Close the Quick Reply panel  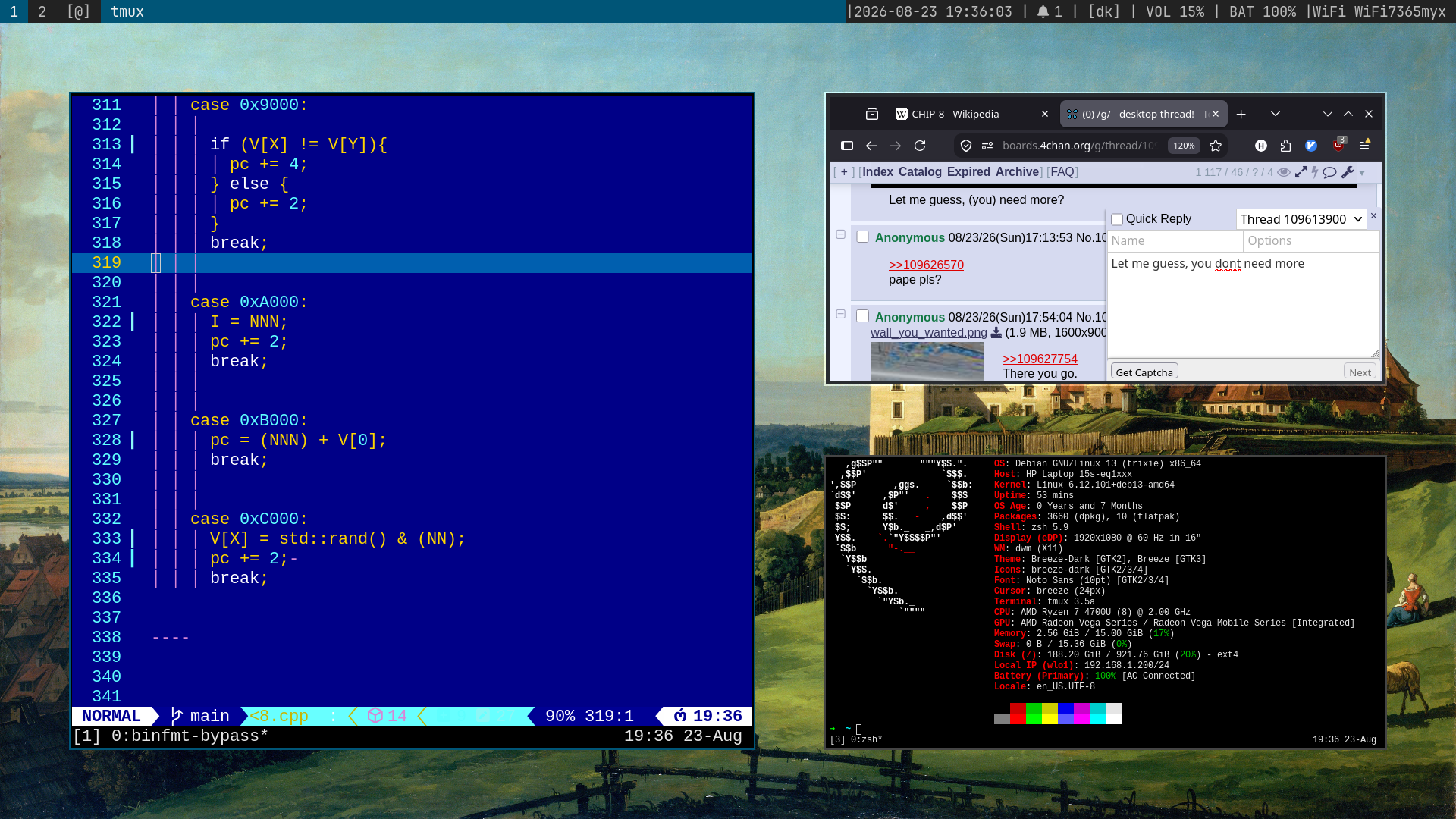point(1373,216)
